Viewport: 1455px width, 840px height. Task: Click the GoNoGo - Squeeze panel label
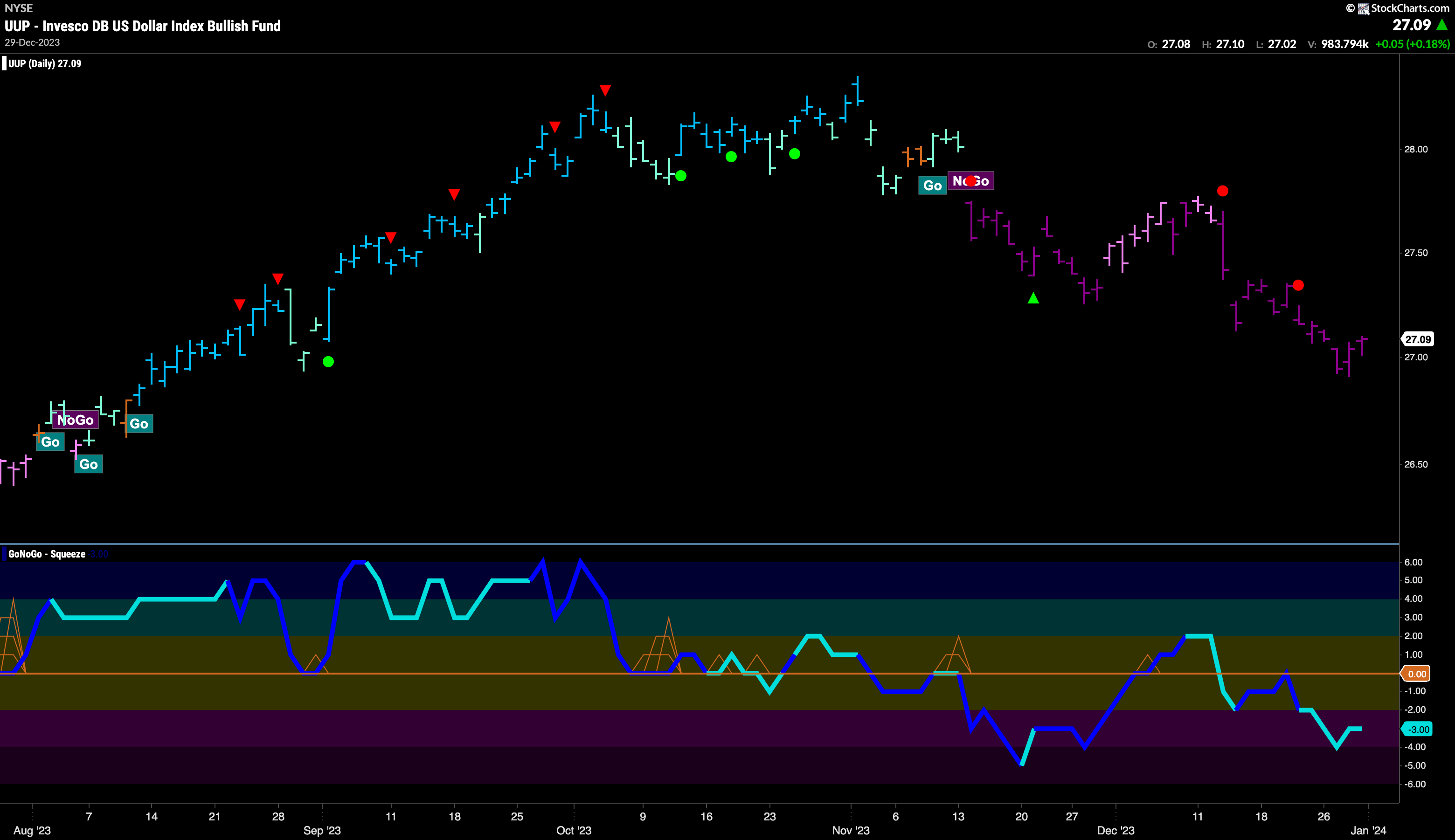tap(47, 554)
